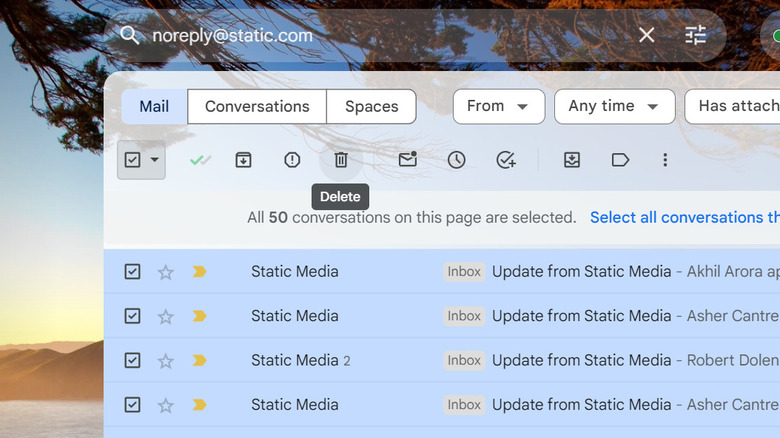Viewport: 780px width, 438px height.
Task: Archive the selected conversations
Action: tap(243, 160)
